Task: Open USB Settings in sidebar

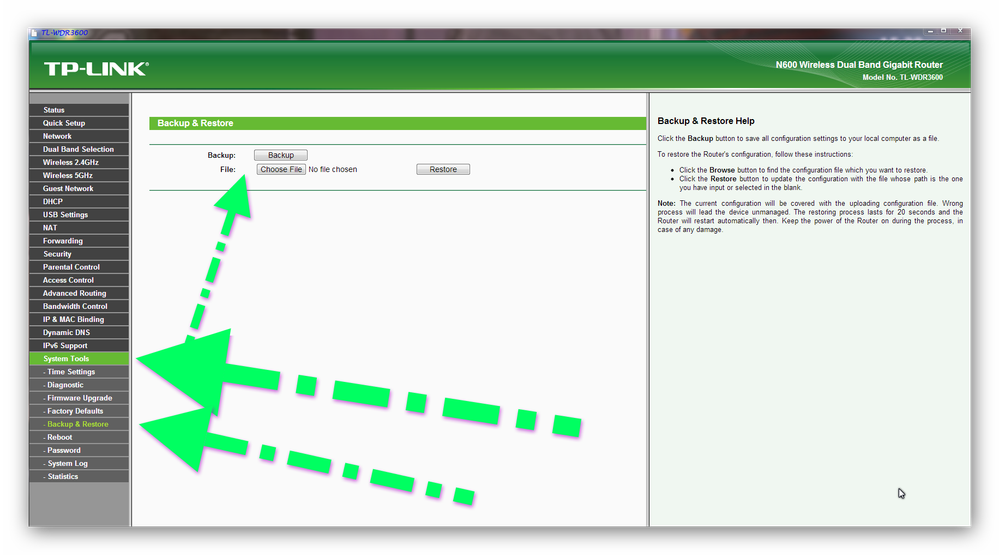Action: tap(66, 214)
